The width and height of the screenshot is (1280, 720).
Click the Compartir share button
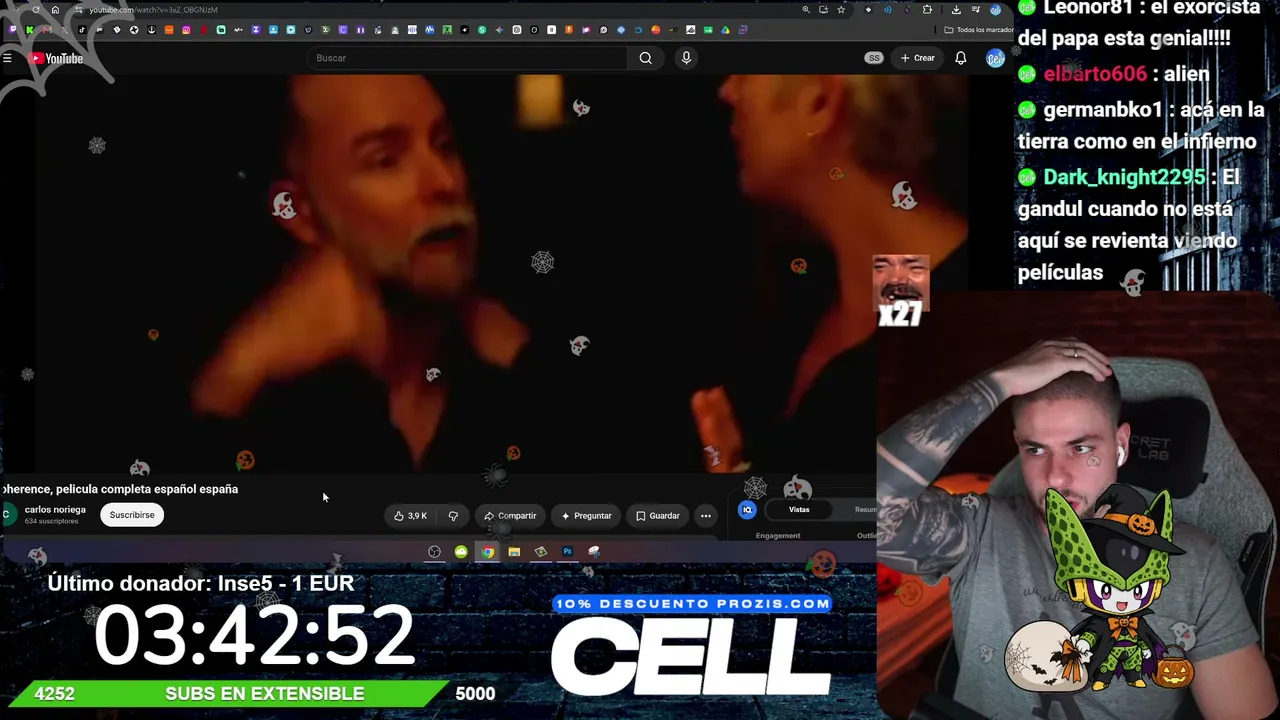(x=510, y=516)
